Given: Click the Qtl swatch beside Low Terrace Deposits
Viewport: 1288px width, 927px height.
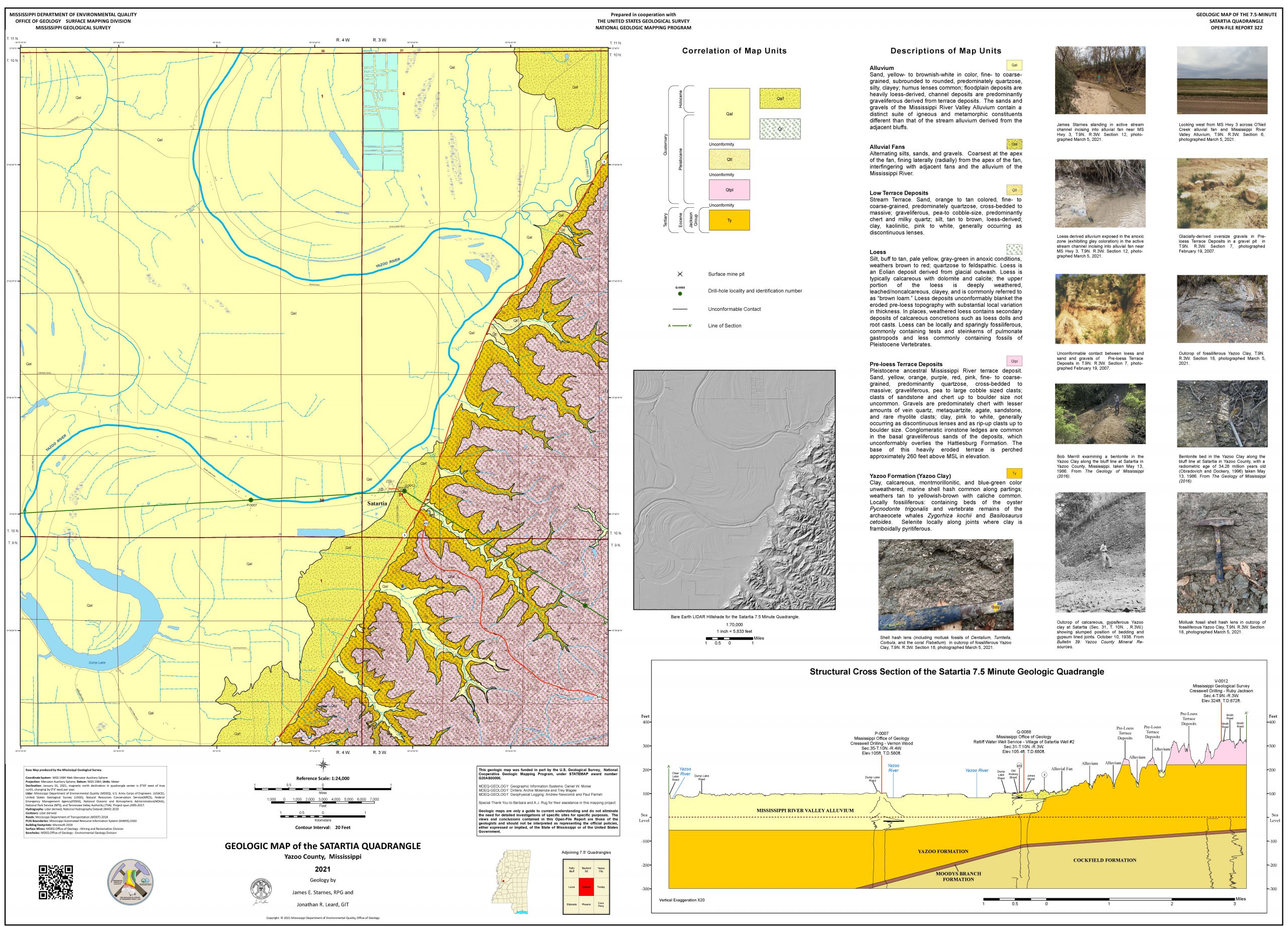Looking at the screenshot, I should click(1014, 190).
